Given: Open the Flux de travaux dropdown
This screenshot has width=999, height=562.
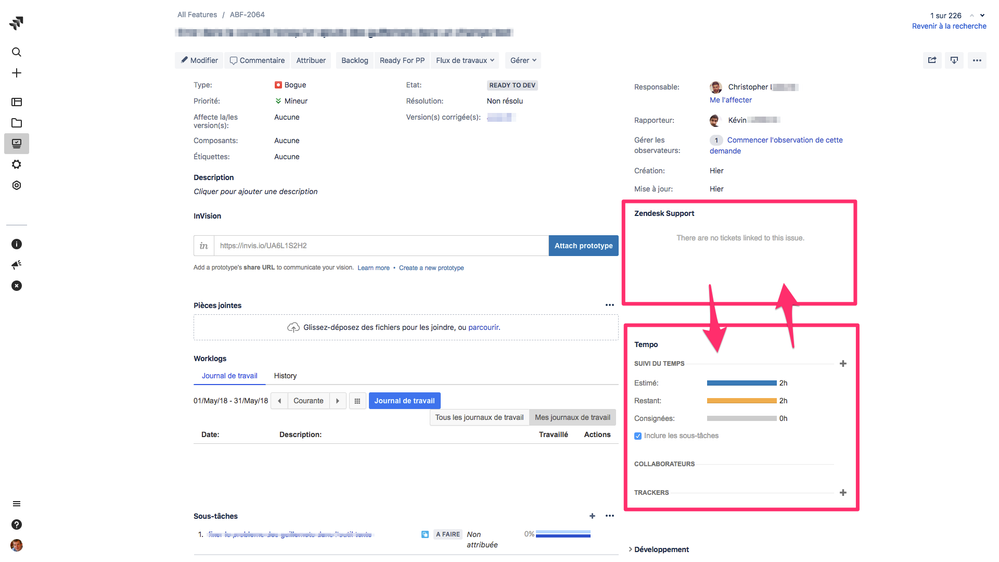Looking at the screenshot, I should pos(465,60).
